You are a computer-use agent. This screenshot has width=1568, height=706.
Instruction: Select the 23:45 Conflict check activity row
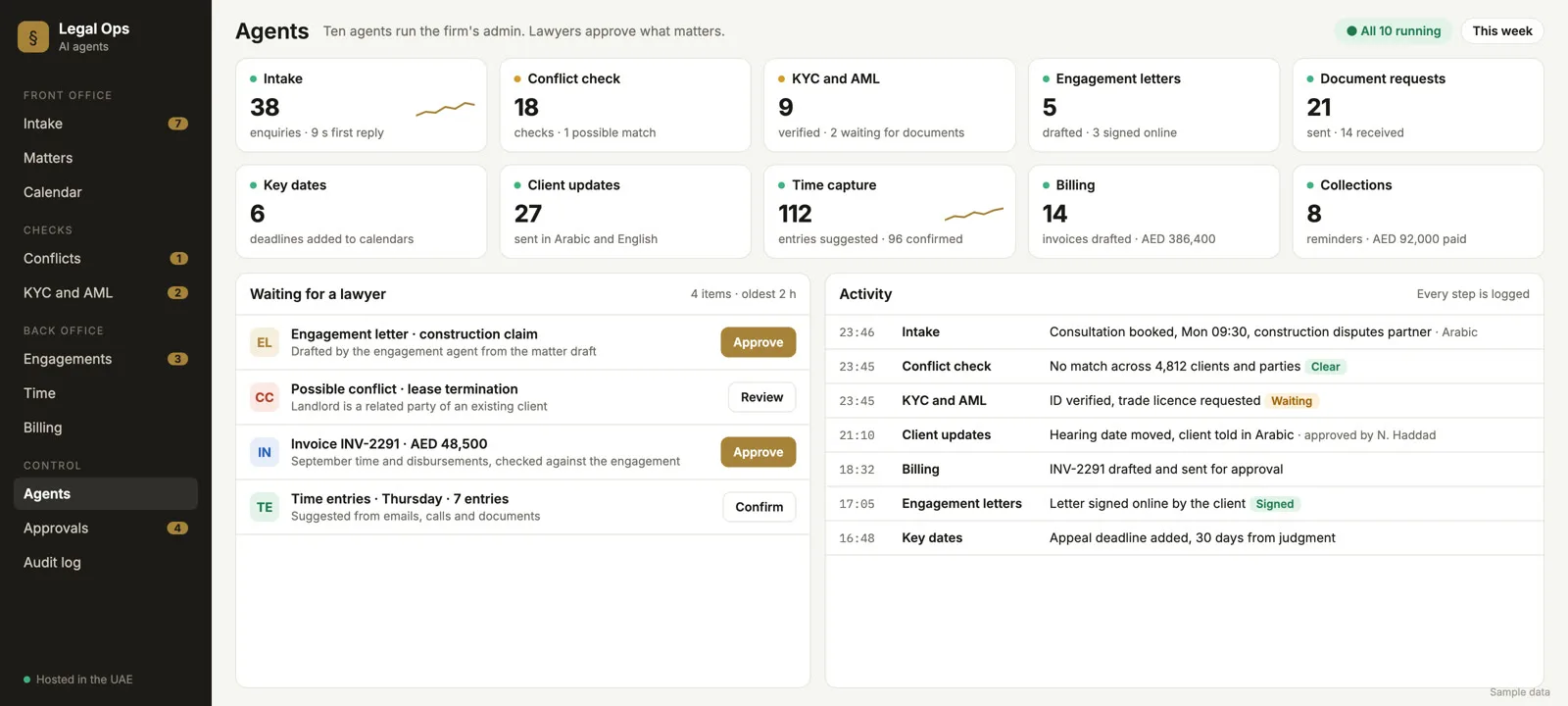1184,367
